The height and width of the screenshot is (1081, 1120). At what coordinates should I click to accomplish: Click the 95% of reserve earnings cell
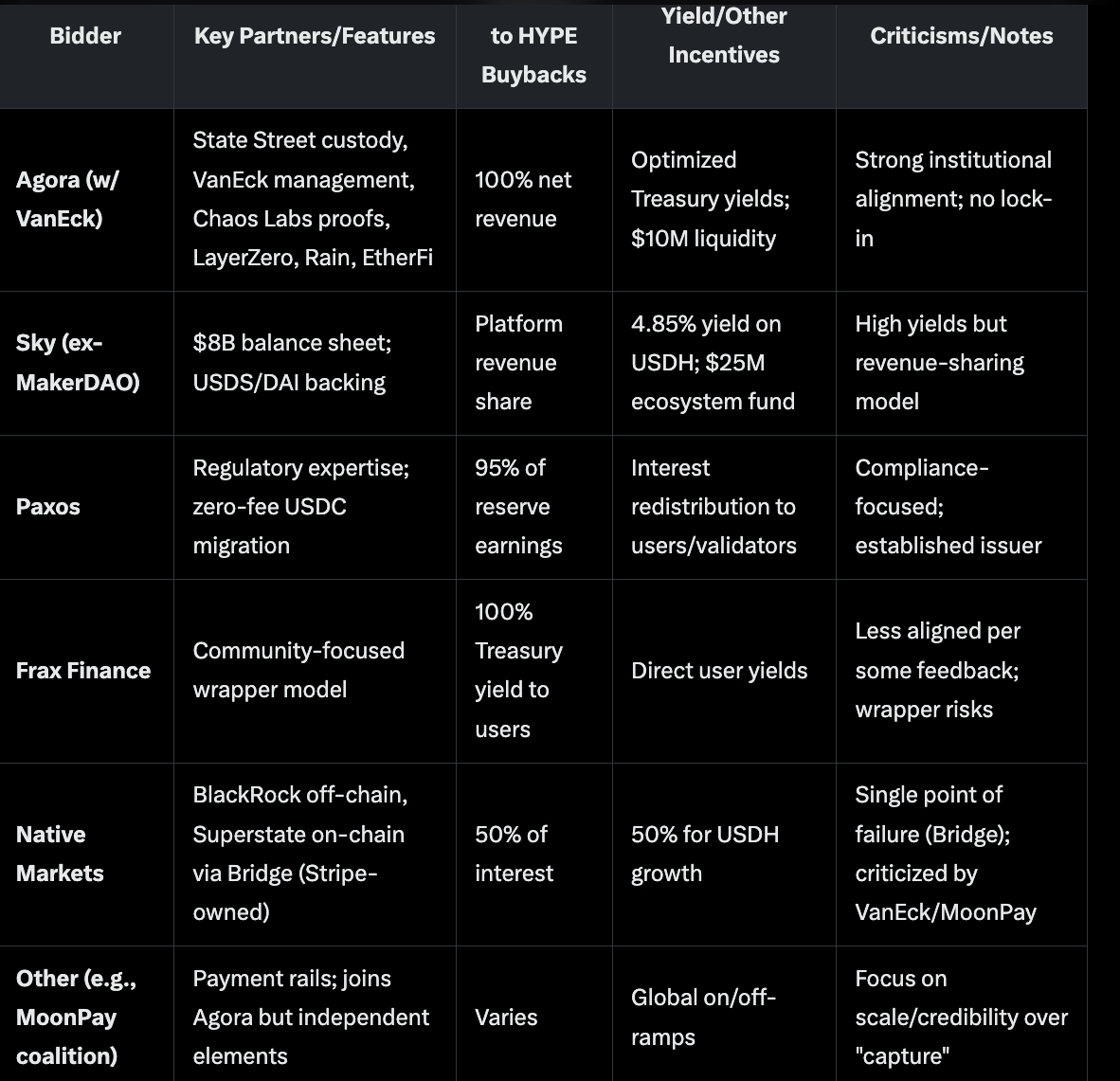click(x=518, y=507)
